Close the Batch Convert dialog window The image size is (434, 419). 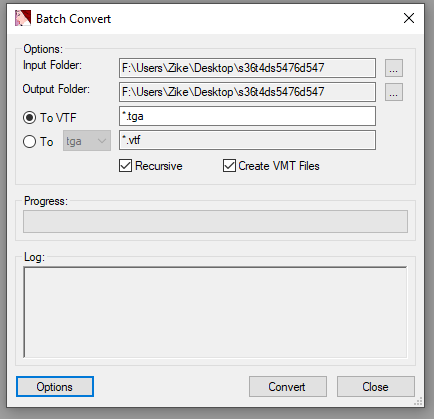coord(409,18)
